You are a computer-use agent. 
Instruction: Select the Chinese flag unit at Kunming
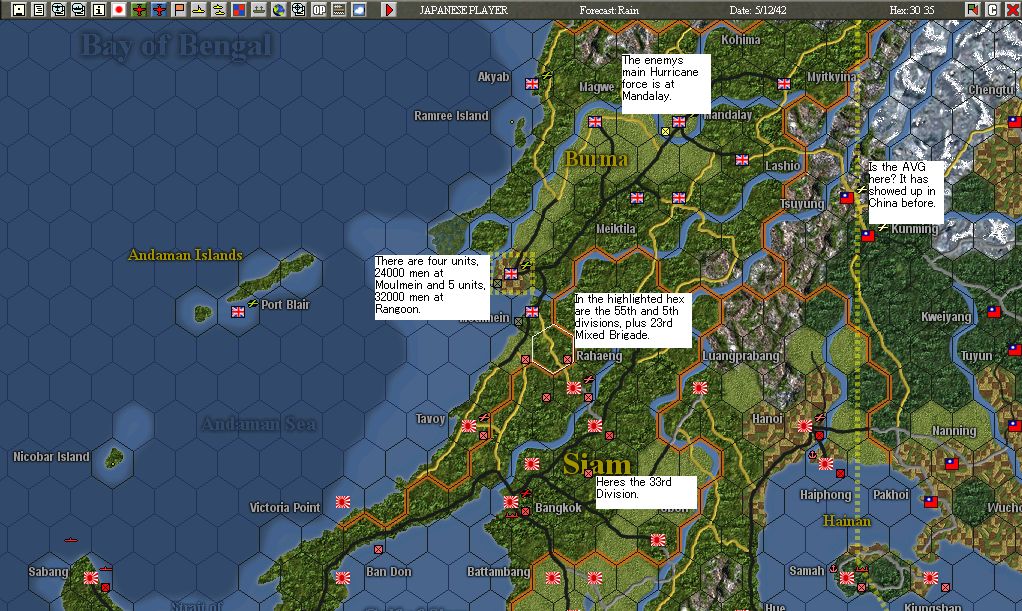pyautogui.click(x=868, y=236)
